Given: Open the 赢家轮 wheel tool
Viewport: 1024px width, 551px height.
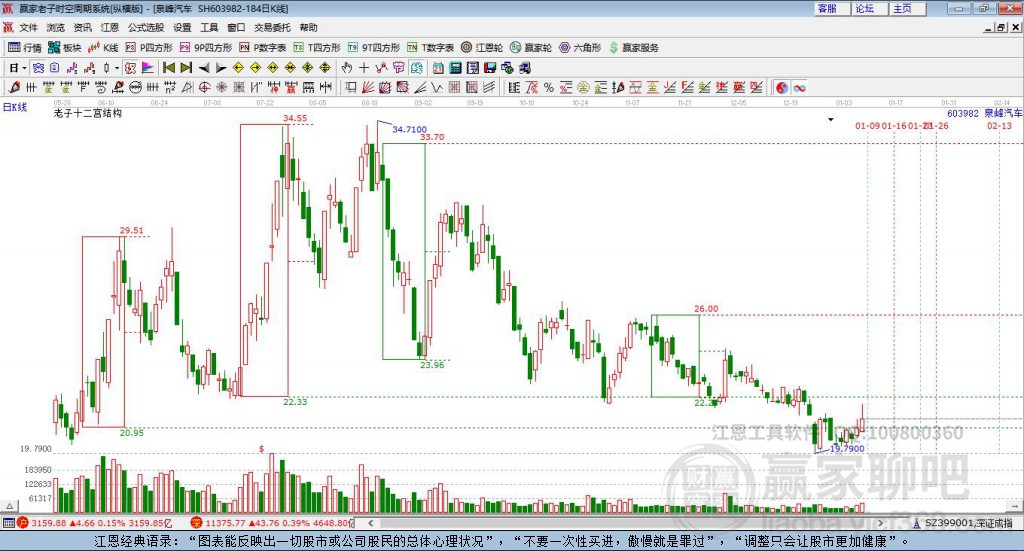Looking at the screenshot, I should pyautogui.click(x=531, y=48).
